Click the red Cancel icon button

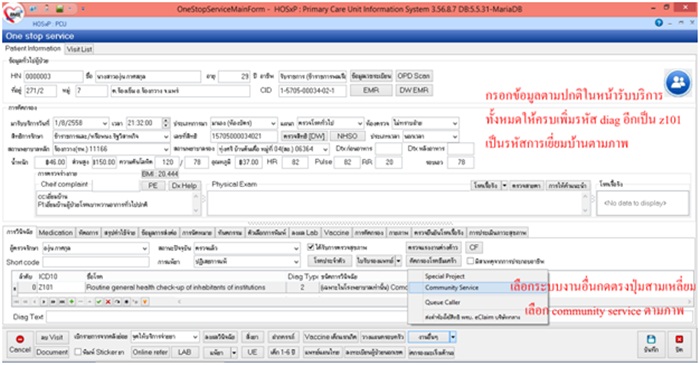coord(20,344)
